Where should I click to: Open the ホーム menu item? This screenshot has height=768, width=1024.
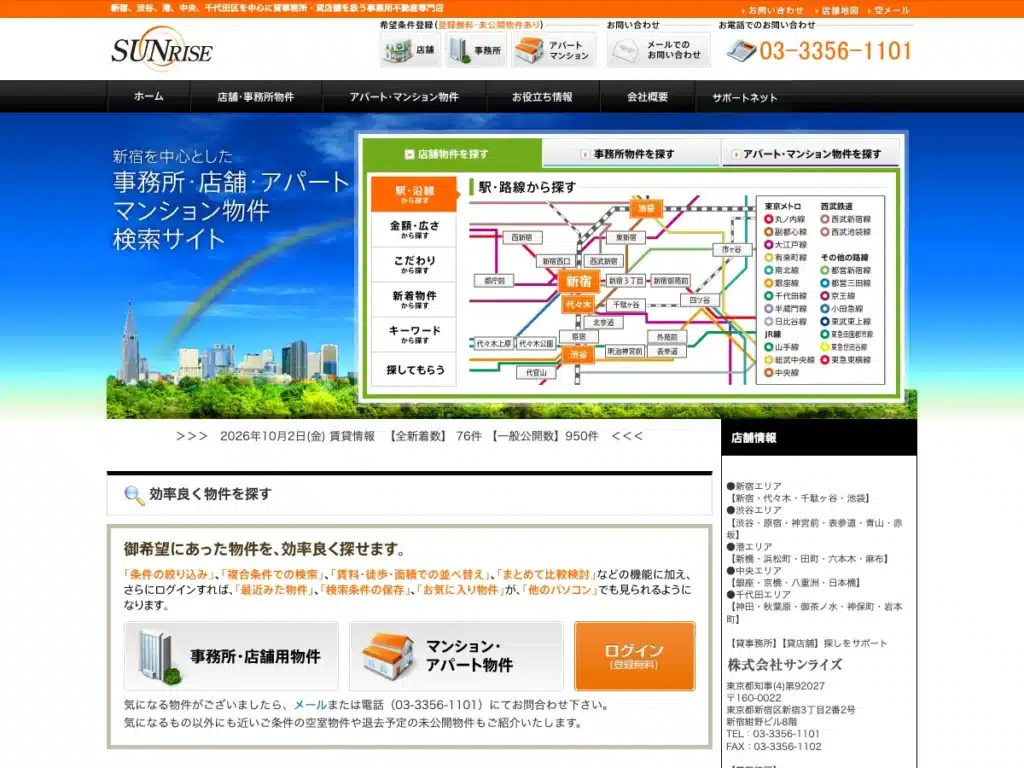click(149, 97)
